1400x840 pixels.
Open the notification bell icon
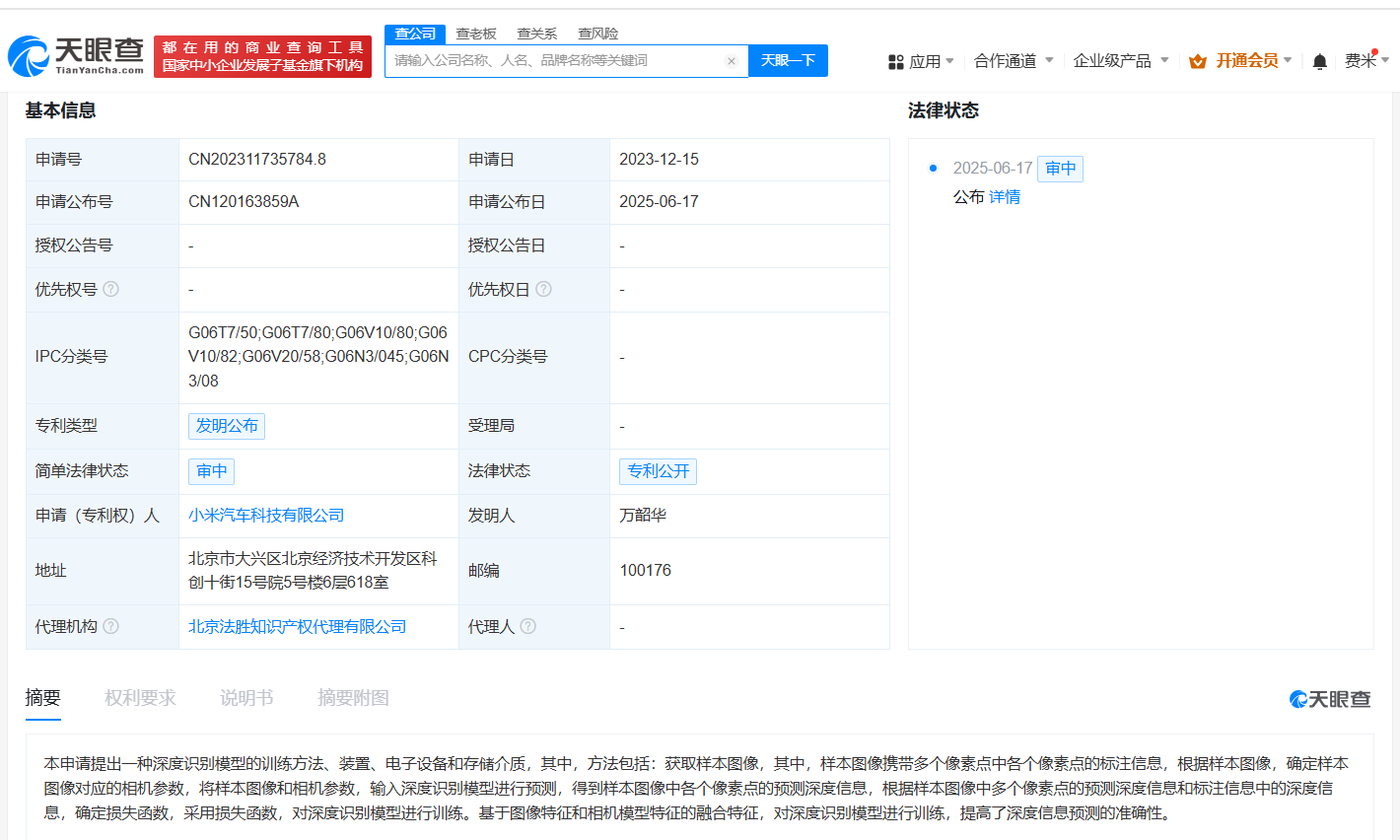(1319, 61)
